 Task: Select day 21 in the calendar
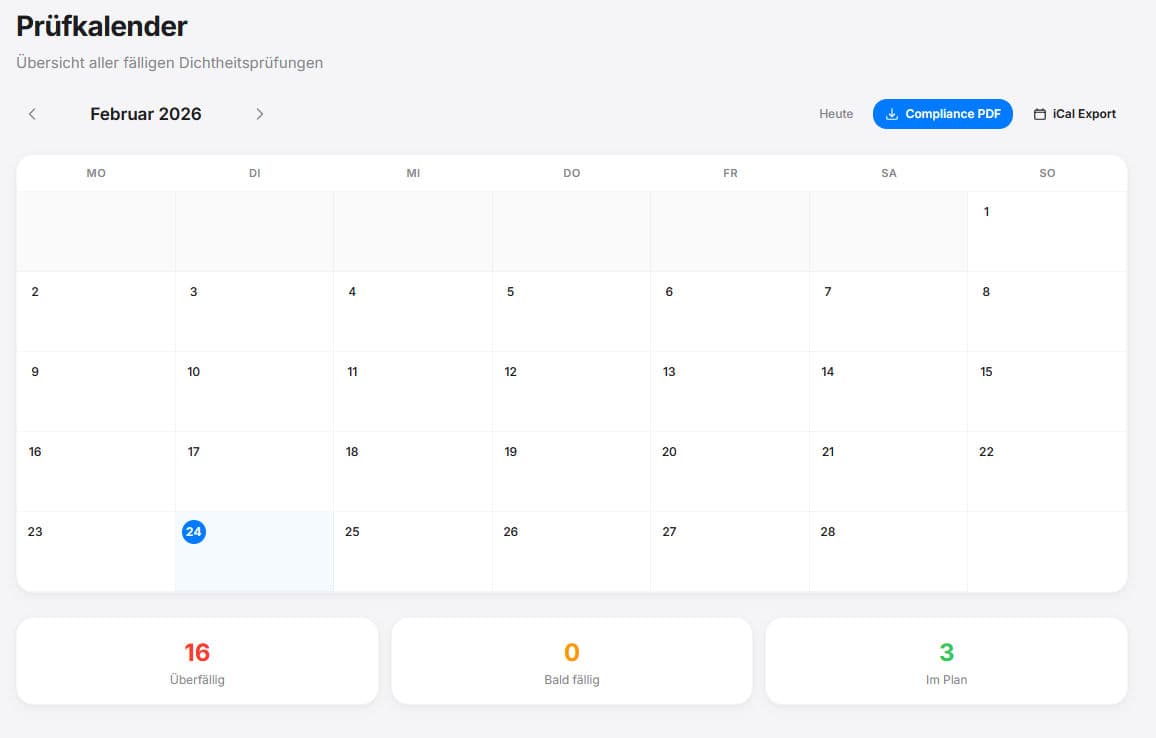[888, 472]
